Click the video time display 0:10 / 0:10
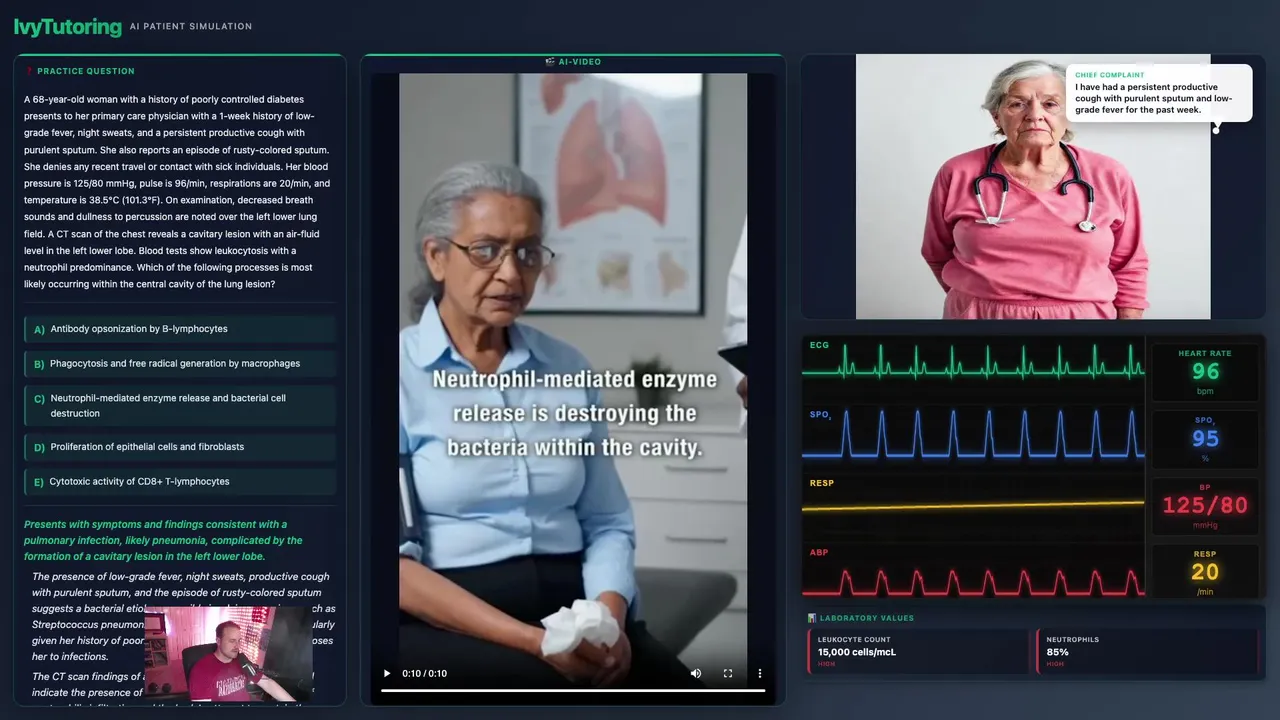The height and width of the screenshot is (720, 1280). click(425, 673)
